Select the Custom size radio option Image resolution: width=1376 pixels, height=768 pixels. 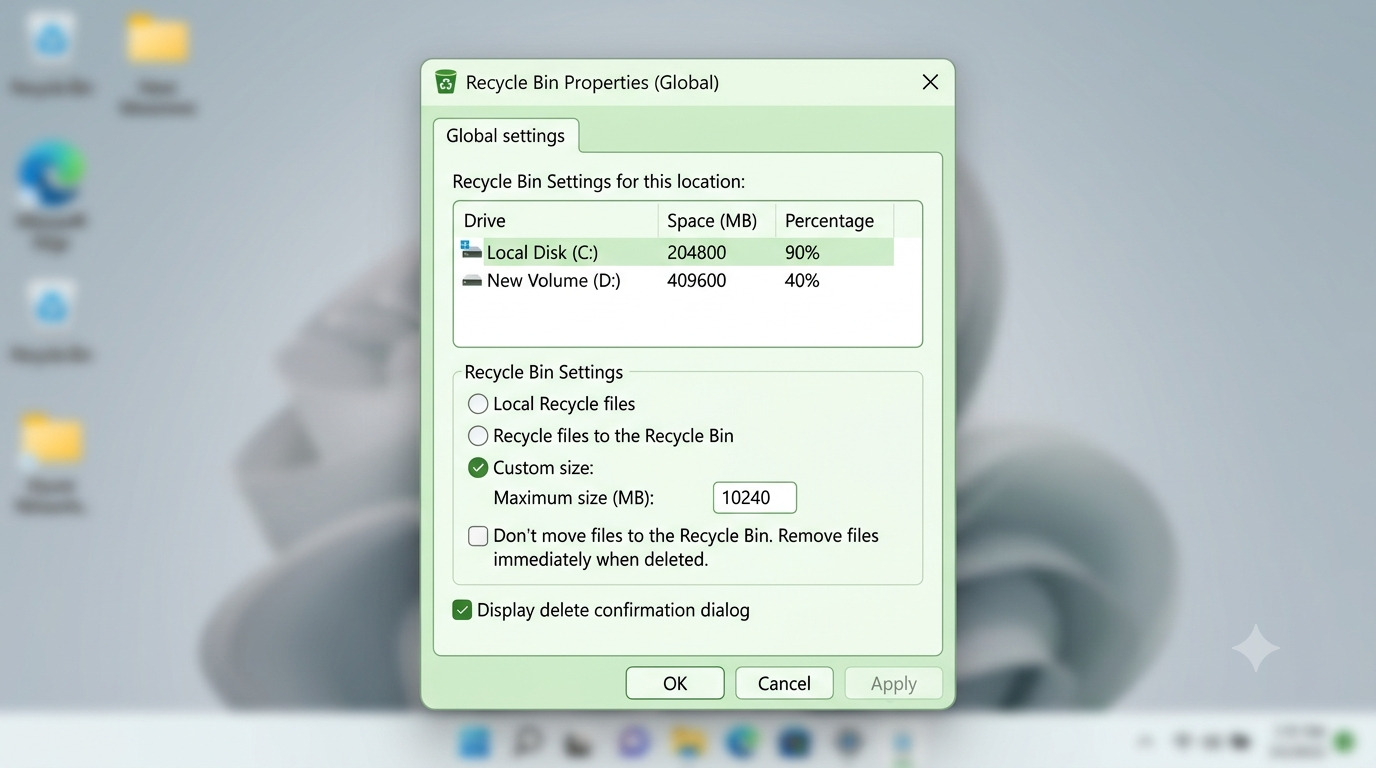pyautogui.click(x=478, y=468)
